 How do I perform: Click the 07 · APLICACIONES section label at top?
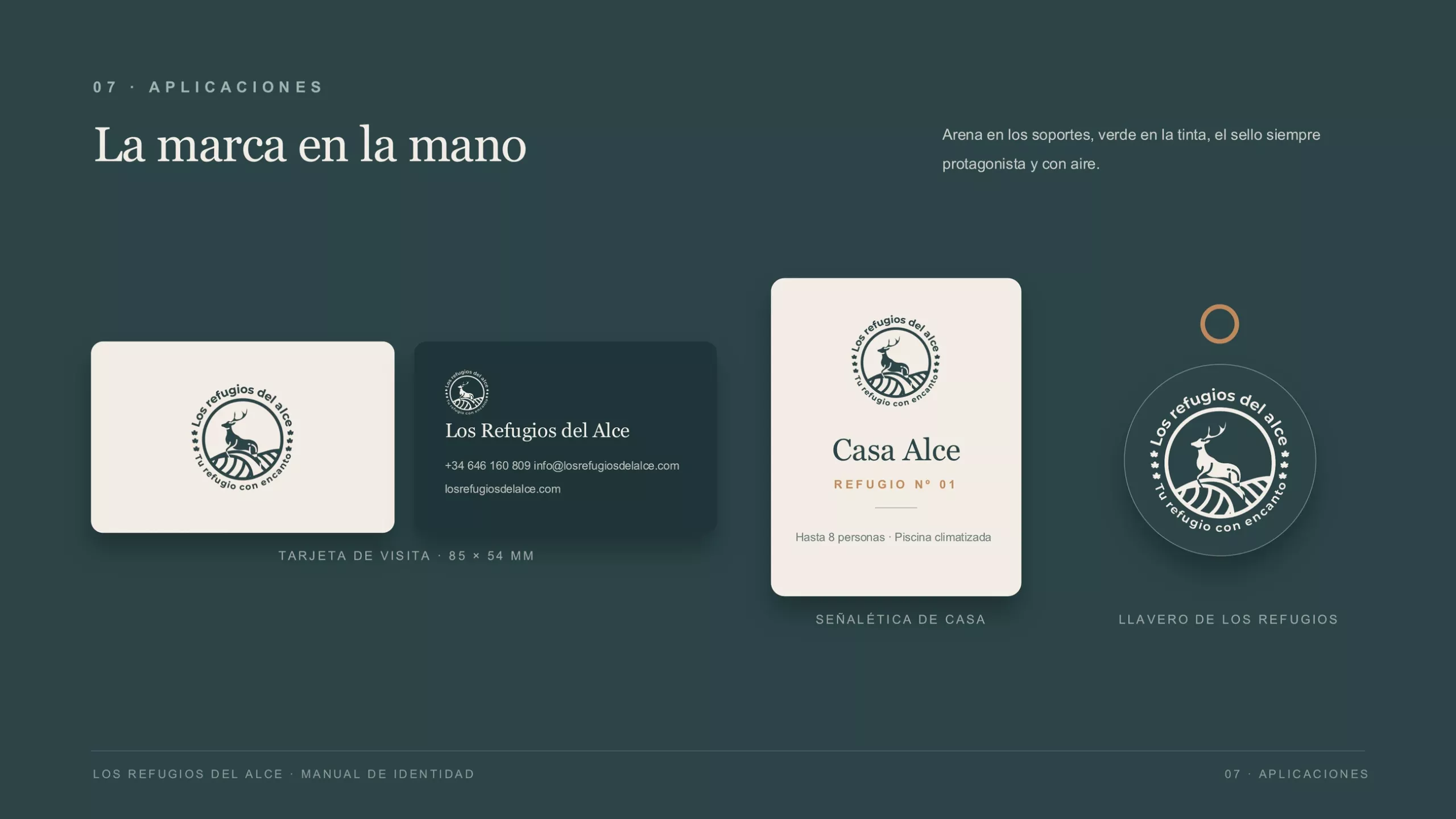[208, 87]
